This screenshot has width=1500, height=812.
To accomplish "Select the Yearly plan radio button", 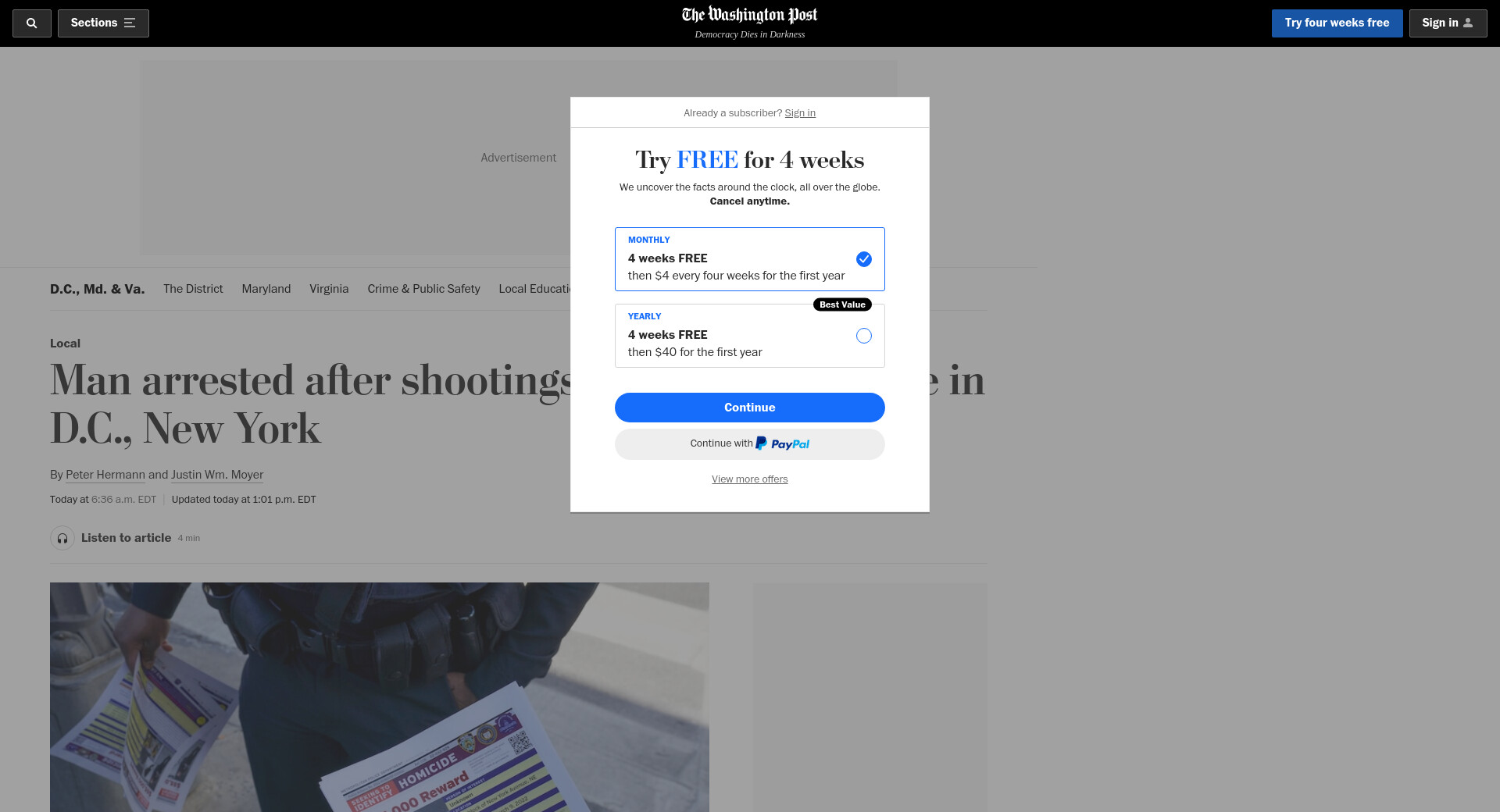I will tap(863, 336).
